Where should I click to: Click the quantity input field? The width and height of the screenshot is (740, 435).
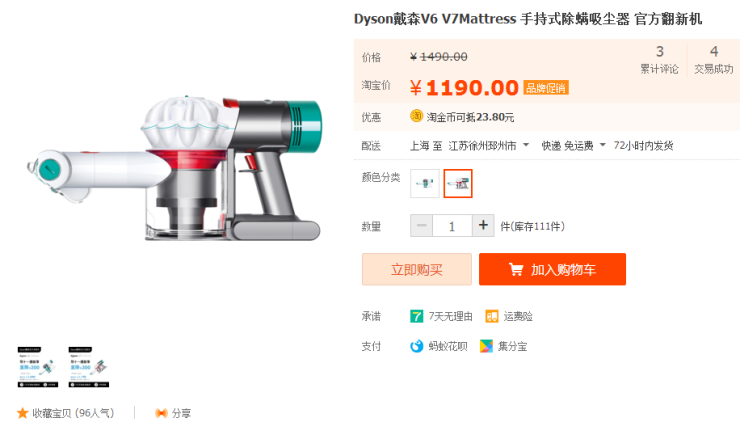click(452, 226)
